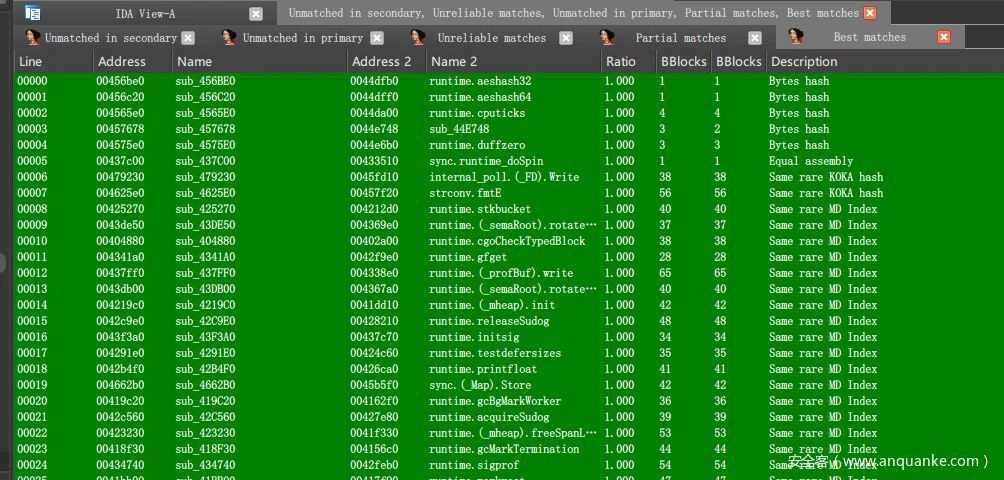Click runtime.cputicks in Name 2 column
This screenshot has width=1004, height=480.
[x=477, y=113]
